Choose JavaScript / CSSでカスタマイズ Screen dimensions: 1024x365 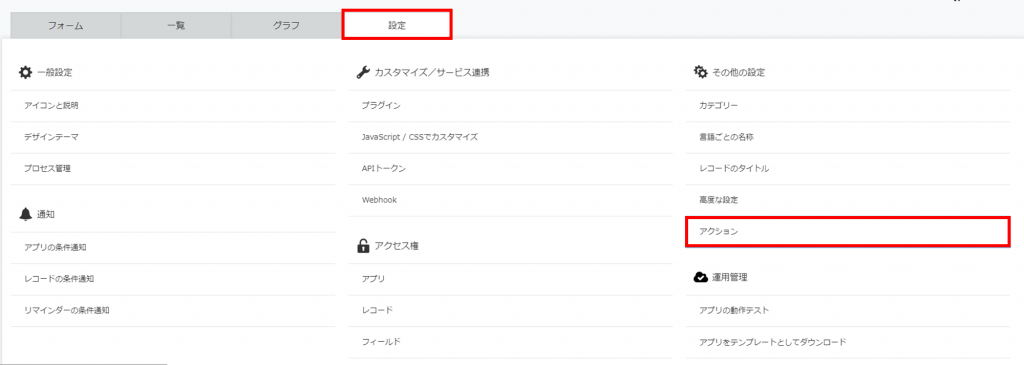[x=511, y=137]
